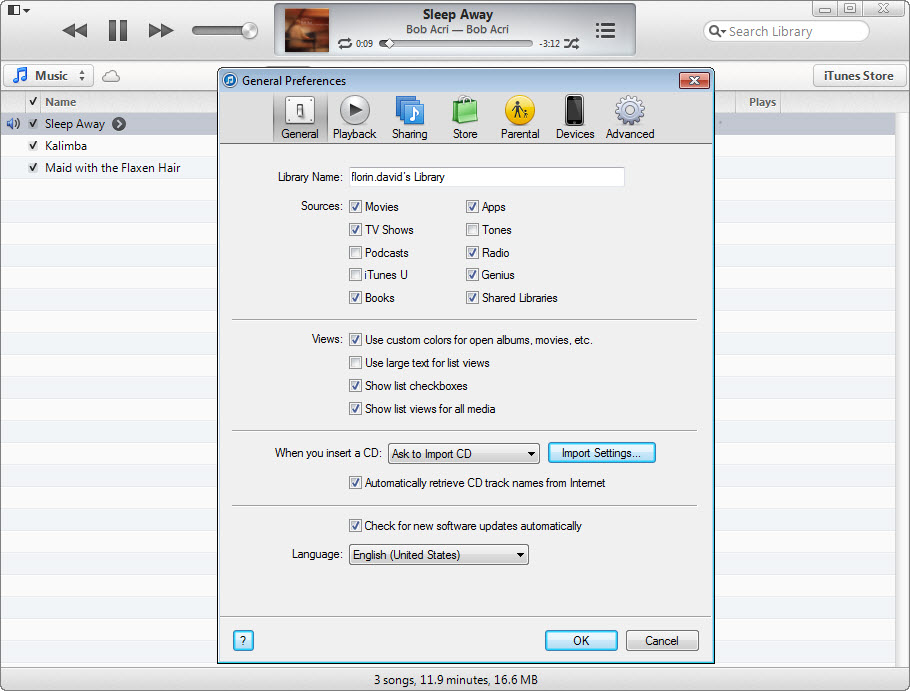The width and height of the screenshot is (910, 691).
Task: Select the General preferences tab
Action: point(300,117)
